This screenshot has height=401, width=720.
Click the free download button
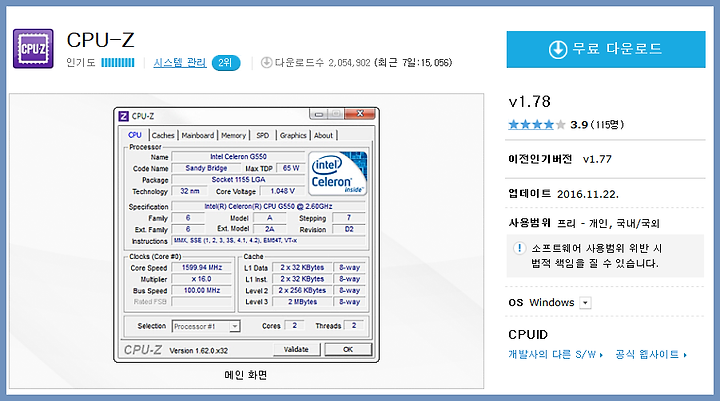[606, 49]
